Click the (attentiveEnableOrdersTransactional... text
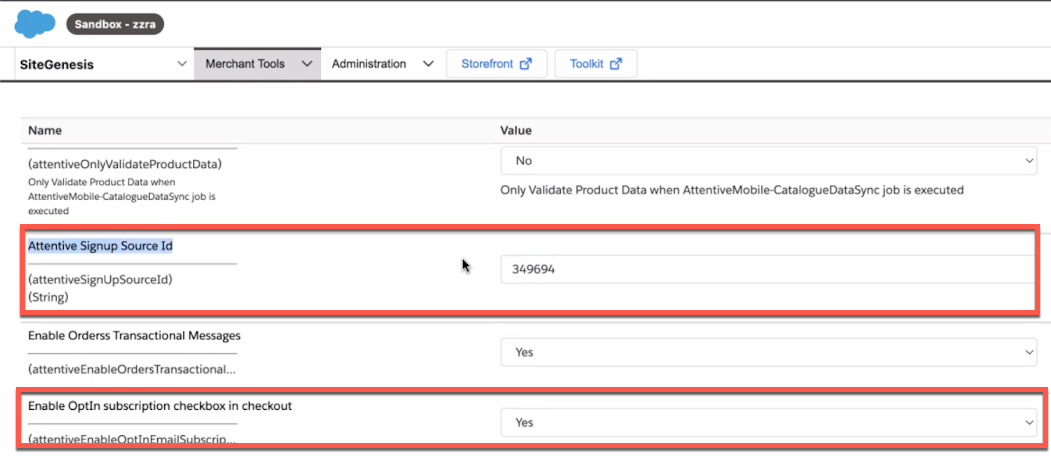The height and width of the screenshot is (457, 1051). tap(131, 369)
